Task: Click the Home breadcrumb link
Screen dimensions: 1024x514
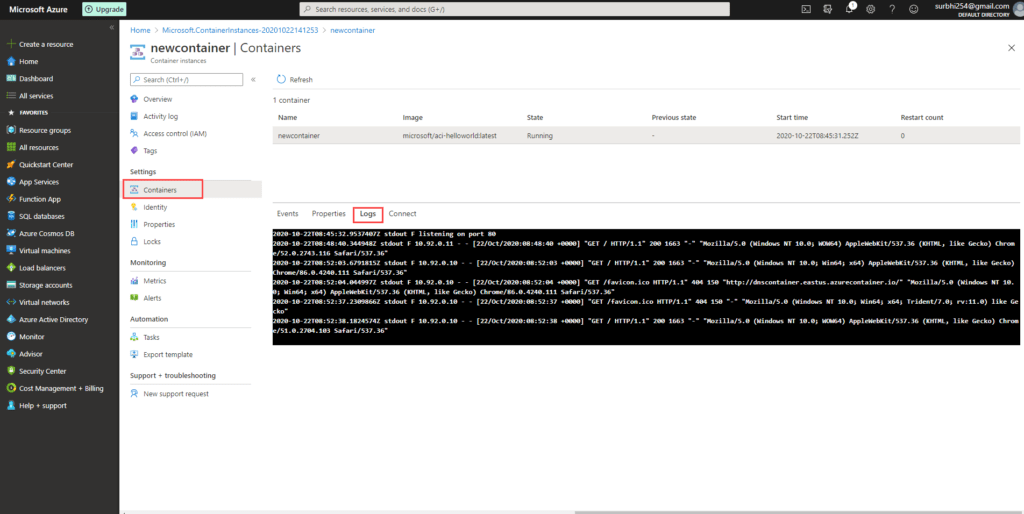Action: pyautogui.click(x=140, y=31)
